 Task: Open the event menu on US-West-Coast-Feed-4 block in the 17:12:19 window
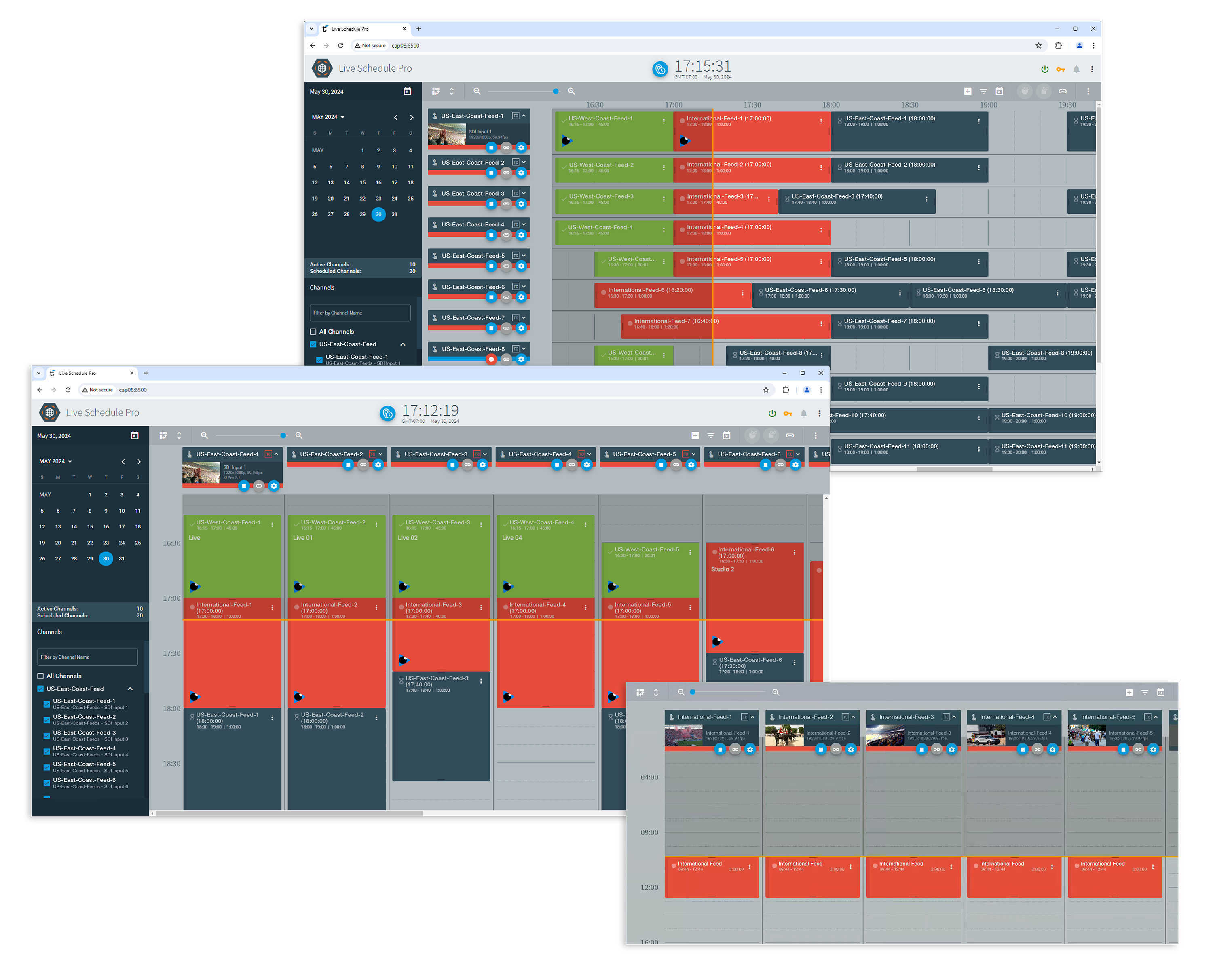[585, 525]
